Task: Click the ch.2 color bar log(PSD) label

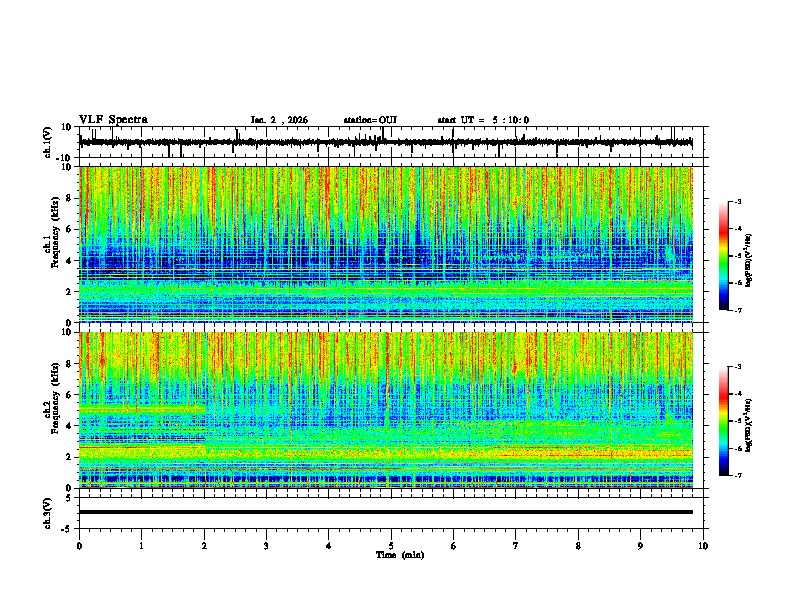Action: 749,425
